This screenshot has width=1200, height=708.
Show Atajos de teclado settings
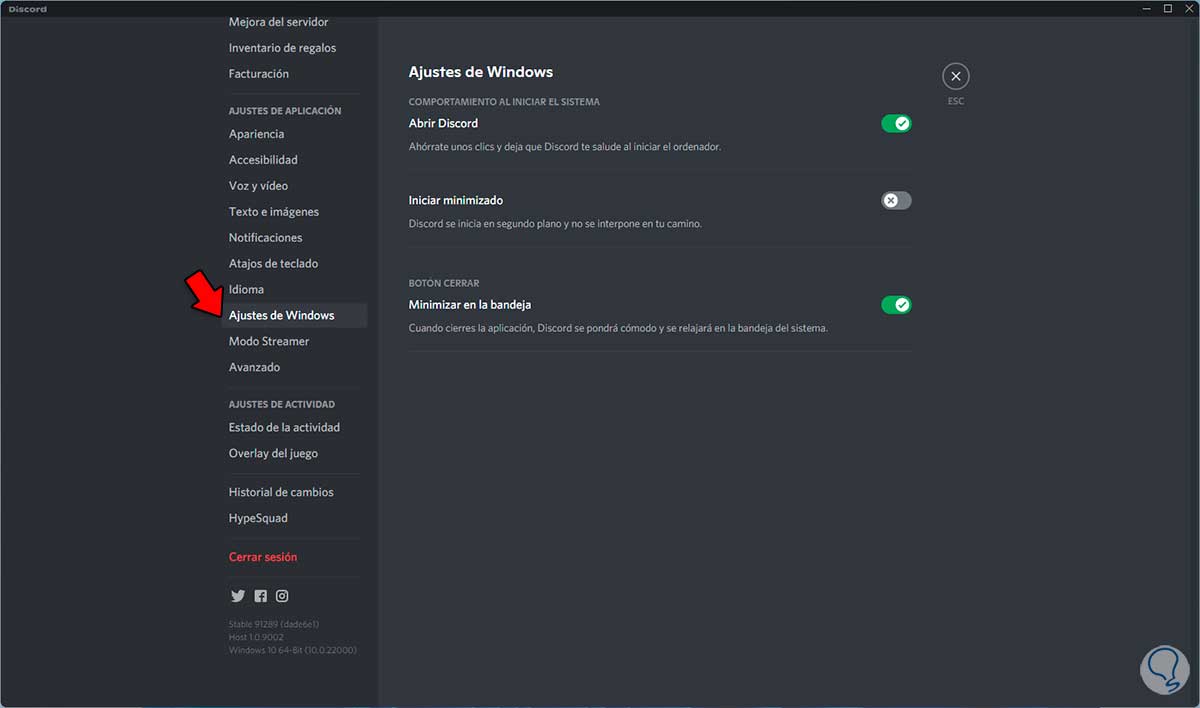(273, 264)
